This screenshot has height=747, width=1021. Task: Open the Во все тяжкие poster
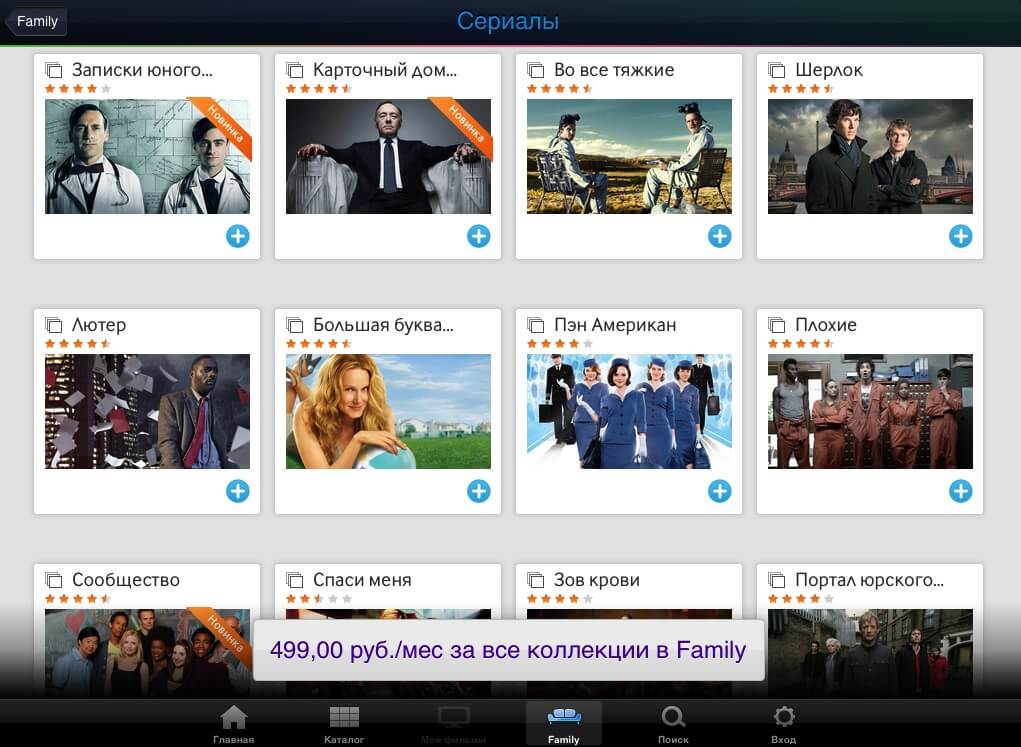[x=629, y=156]
